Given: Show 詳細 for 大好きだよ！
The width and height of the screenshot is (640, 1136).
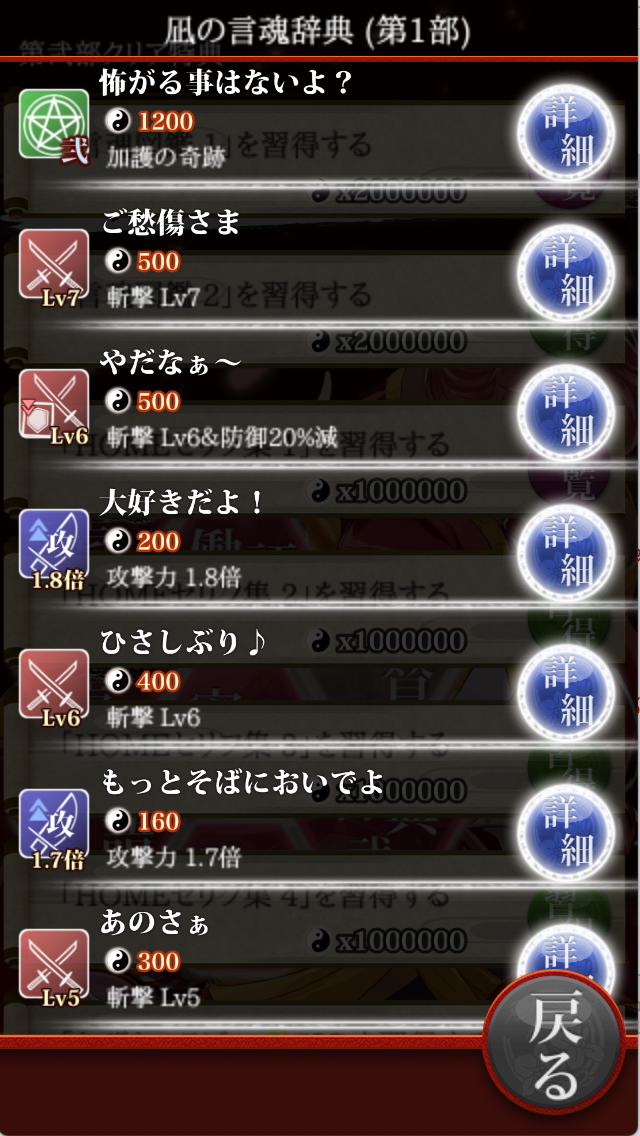Looking at the screenshot, I should (x=567, y=552).
